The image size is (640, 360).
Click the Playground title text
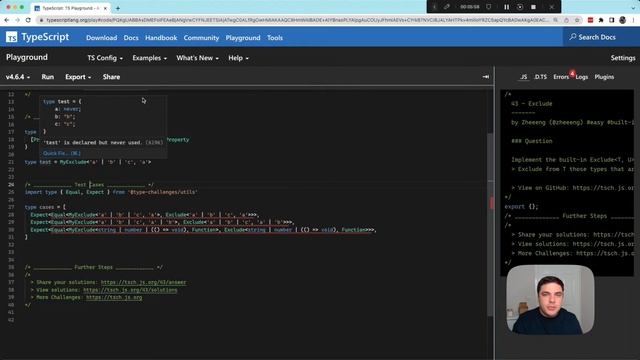[27, 57]
